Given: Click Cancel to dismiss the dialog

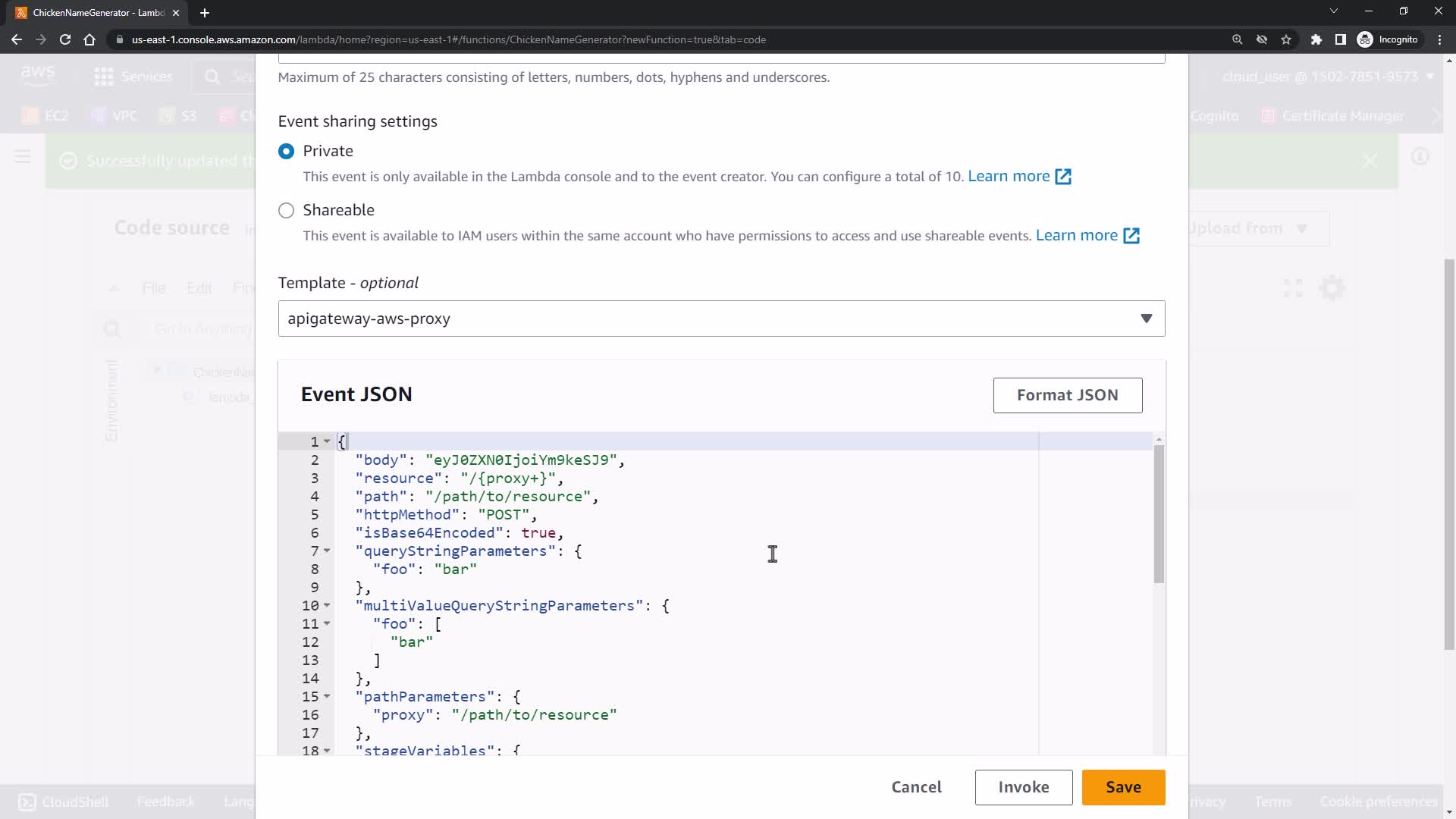Looking at the screenshot, I should (x=916, y=787).
